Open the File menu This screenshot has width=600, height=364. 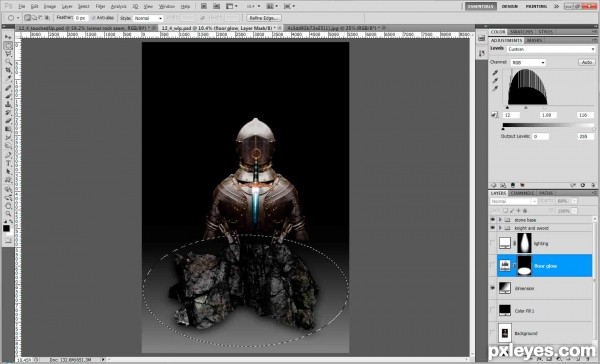pyautogui.click(x=22, y=6)
